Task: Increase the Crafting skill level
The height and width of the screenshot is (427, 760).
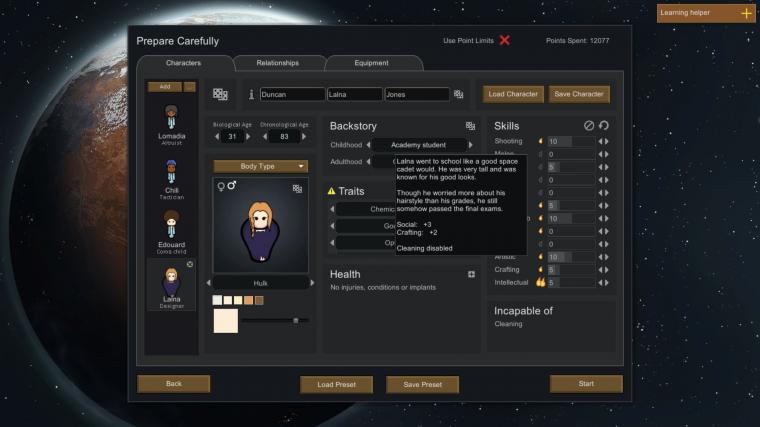Action: 606,270
